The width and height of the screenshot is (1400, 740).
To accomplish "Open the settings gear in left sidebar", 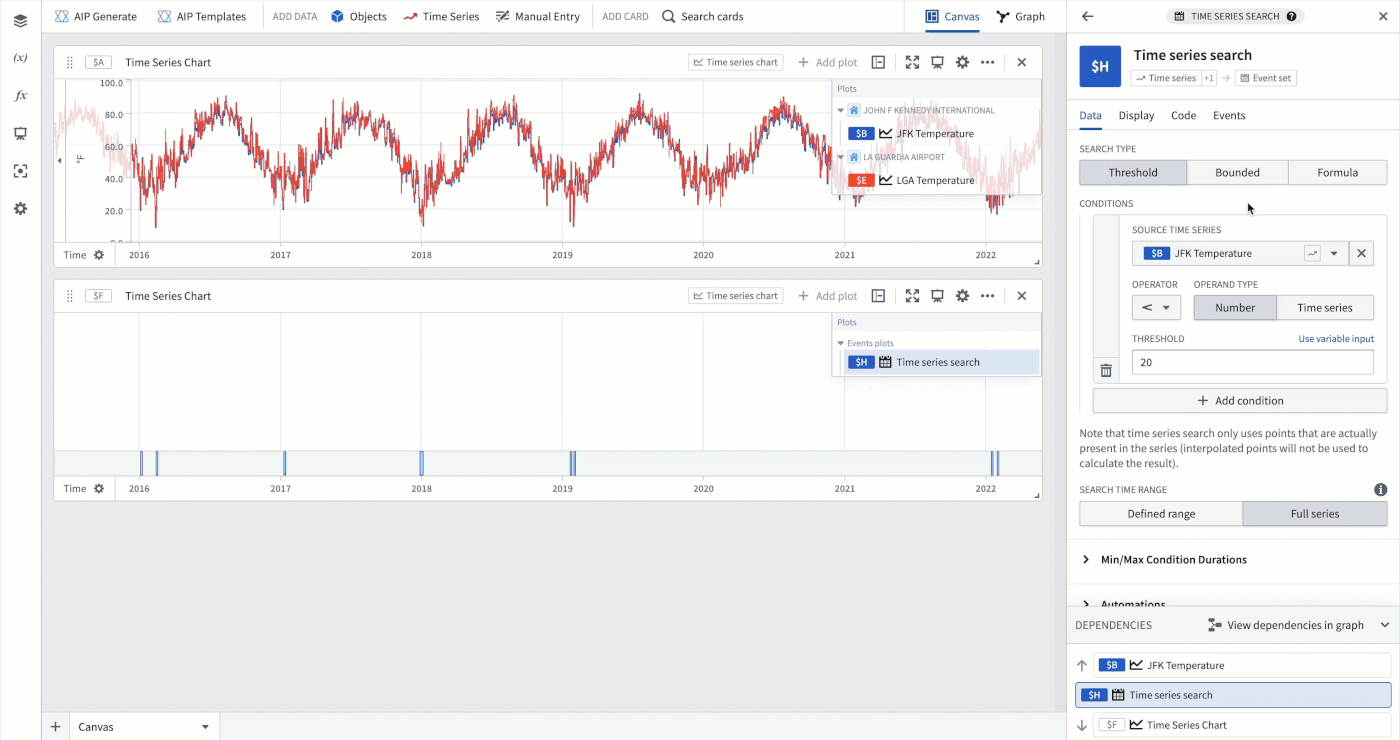I will pos(20,209).
